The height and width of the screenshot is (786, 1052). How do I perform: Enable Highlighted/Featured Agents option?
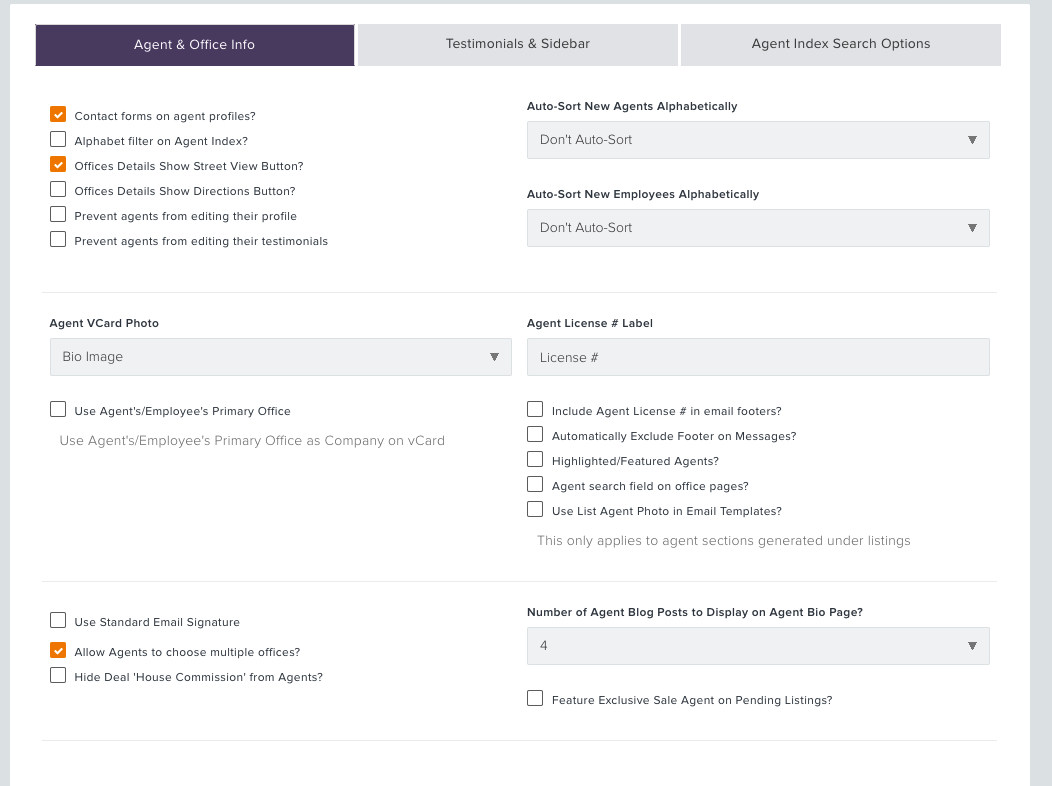point(535,459)
